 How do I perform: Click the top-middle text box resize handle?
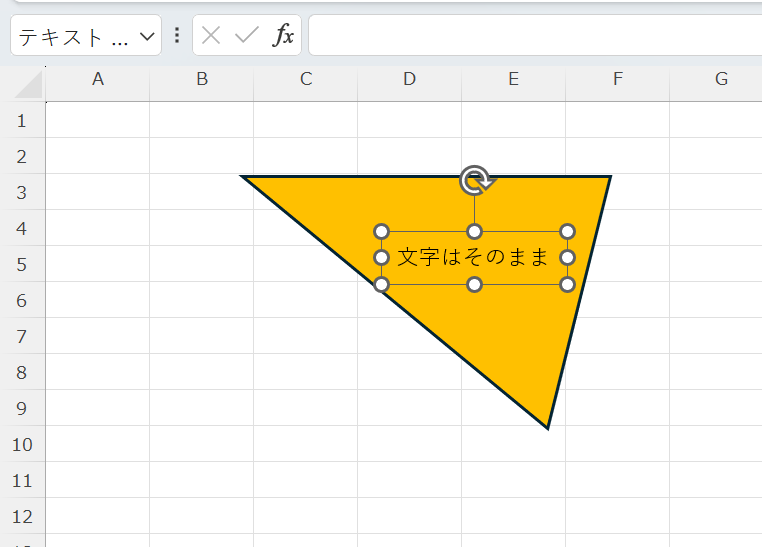(x=475, y=232)
